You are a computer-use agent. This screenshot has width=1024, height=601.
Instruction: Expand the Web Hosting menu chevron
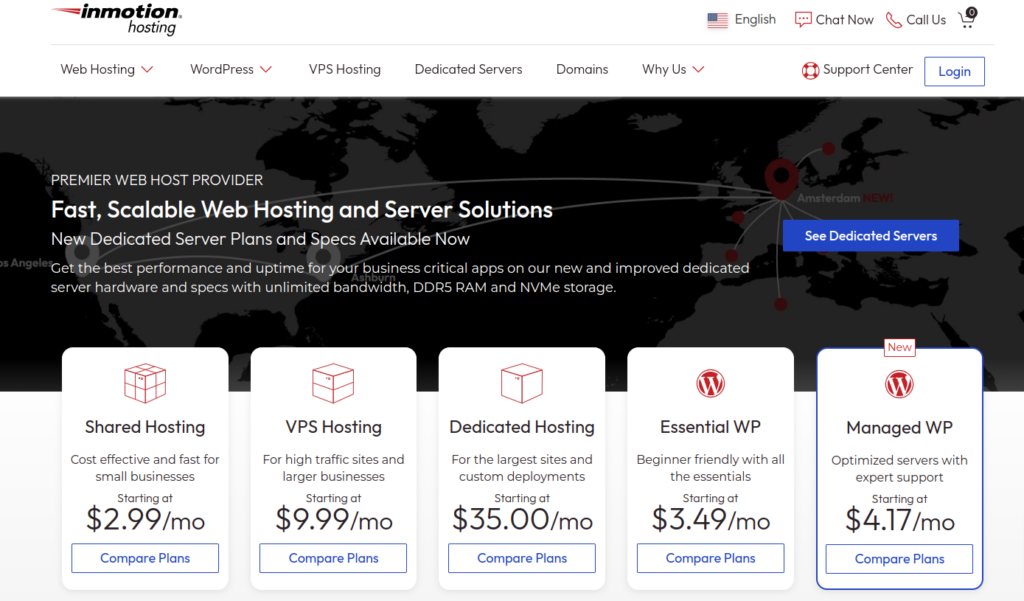pyautogui.click(x=148, y=69)
